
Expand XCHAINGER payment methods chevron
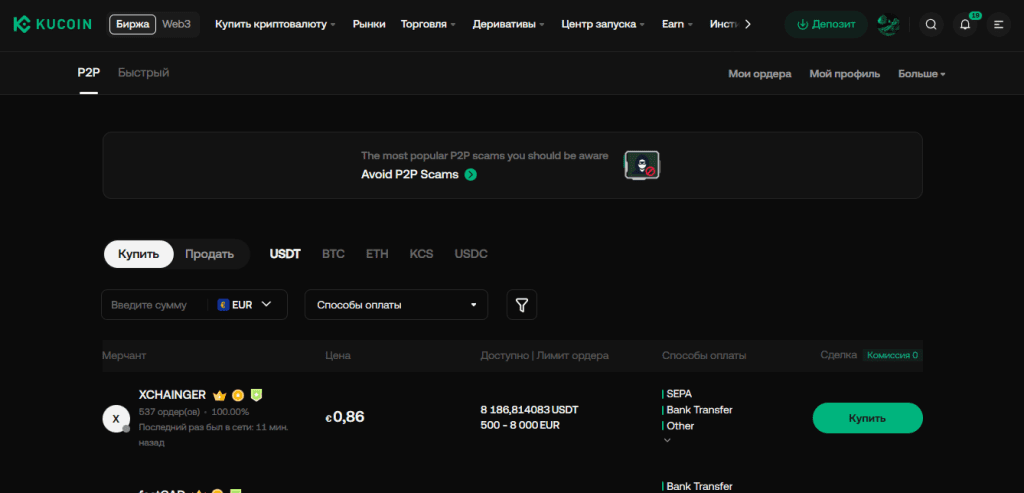click(667, 441)
